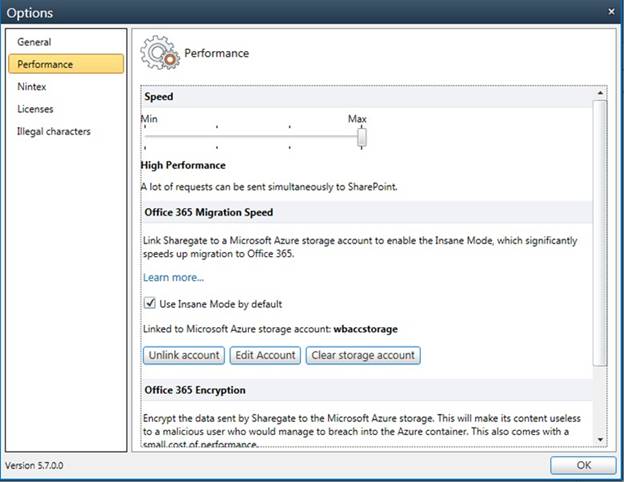Screen dimensions: 624x482
Task: Toggle Use Insane Mode by default checkbox
Action: (x=150, y=303)
